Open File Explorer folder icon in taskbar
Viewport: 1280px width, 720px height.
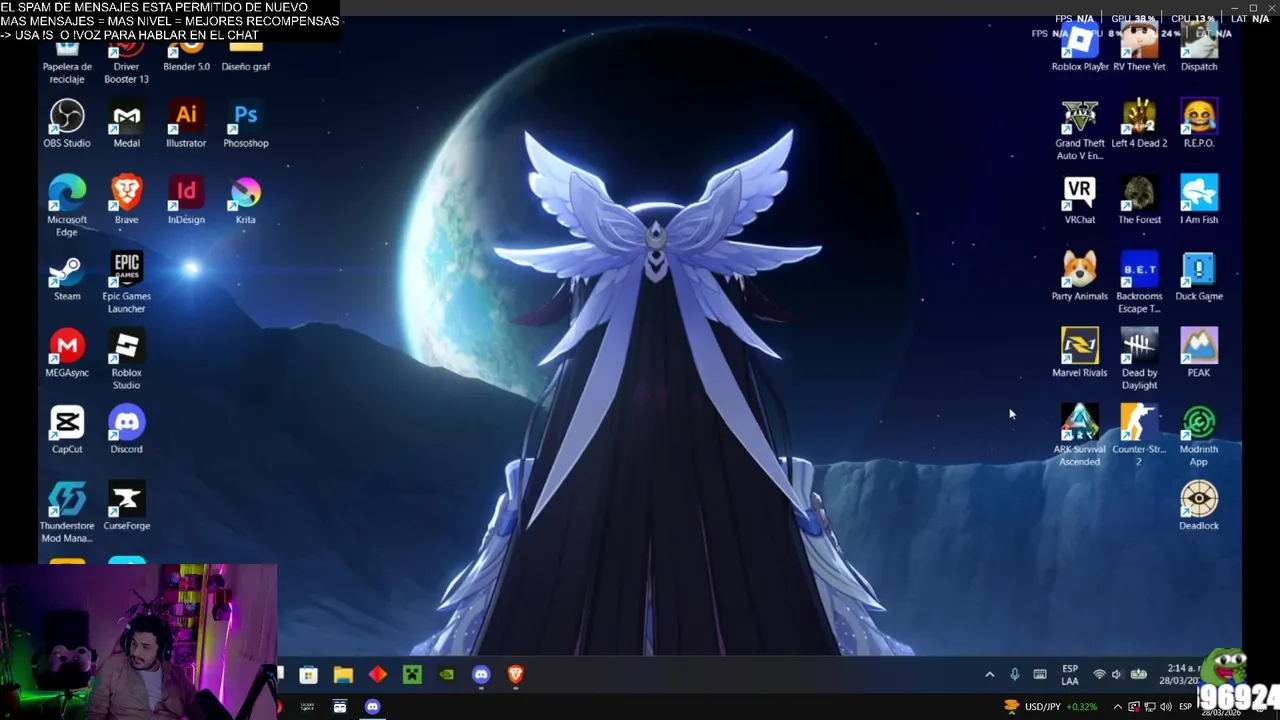(x=343, y=675)
